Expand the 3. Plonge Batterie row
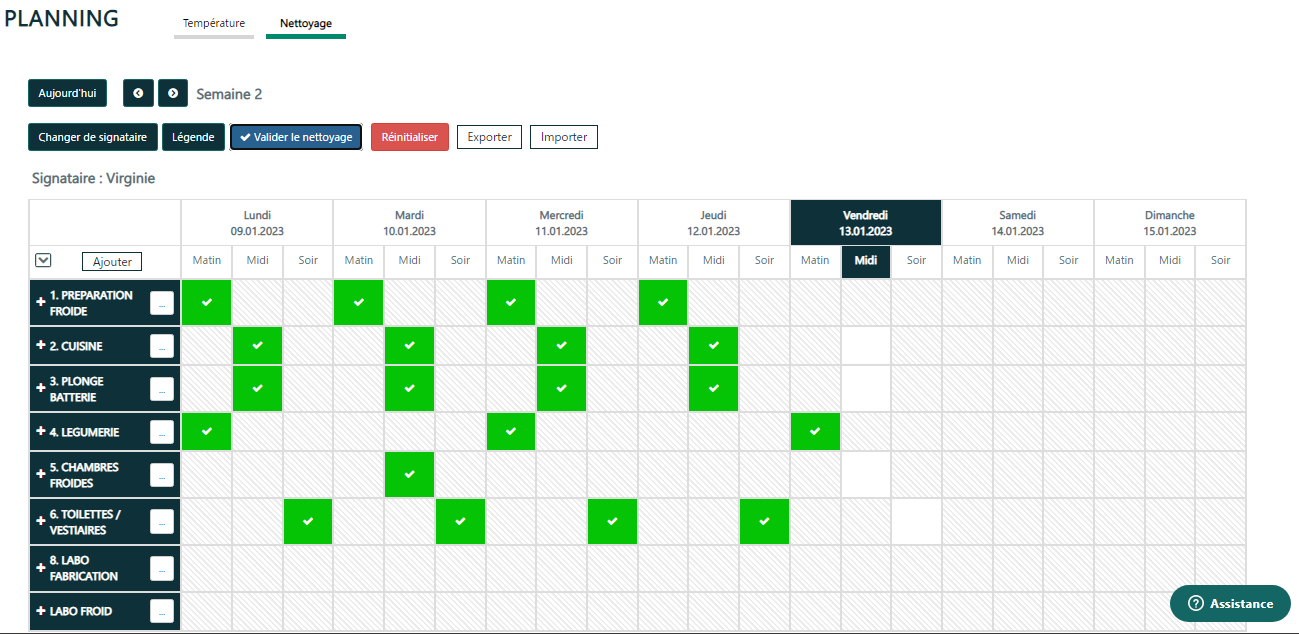The image size is (1299, 634). [41, 389]
